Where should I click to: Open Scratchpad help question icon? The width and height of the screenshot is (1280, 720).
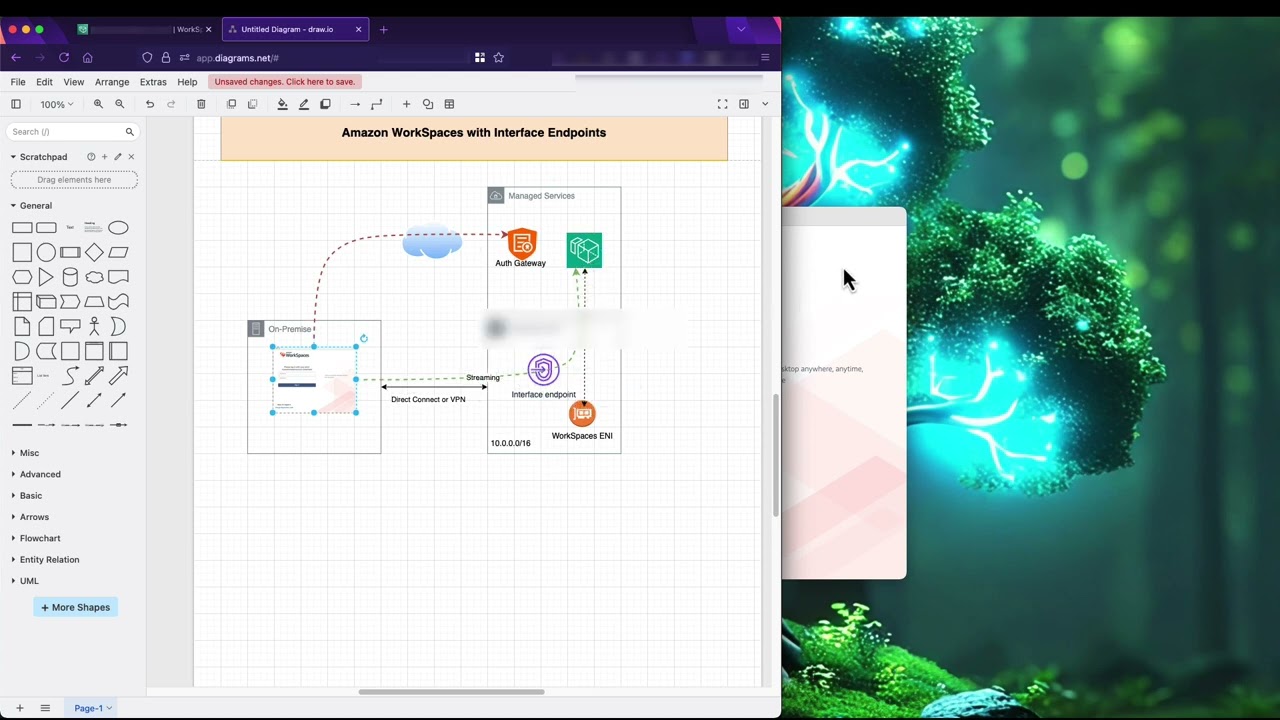click(x=91, y=157)
